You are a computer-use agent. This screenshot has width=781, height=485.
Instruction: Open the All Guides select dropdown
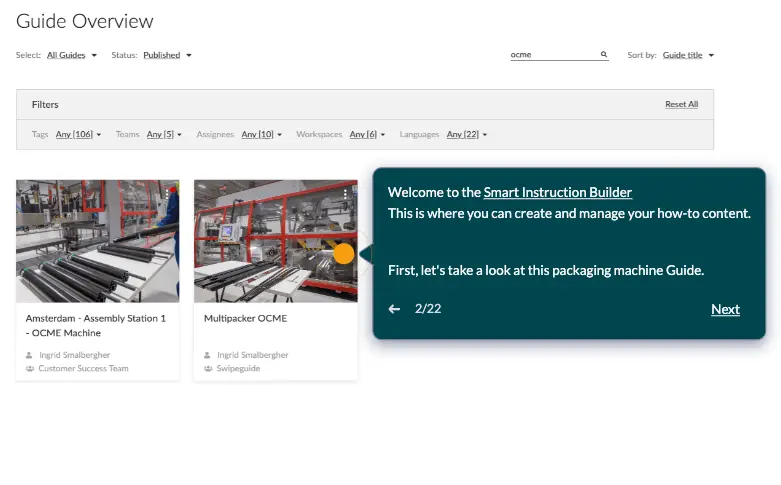point(72,55)
